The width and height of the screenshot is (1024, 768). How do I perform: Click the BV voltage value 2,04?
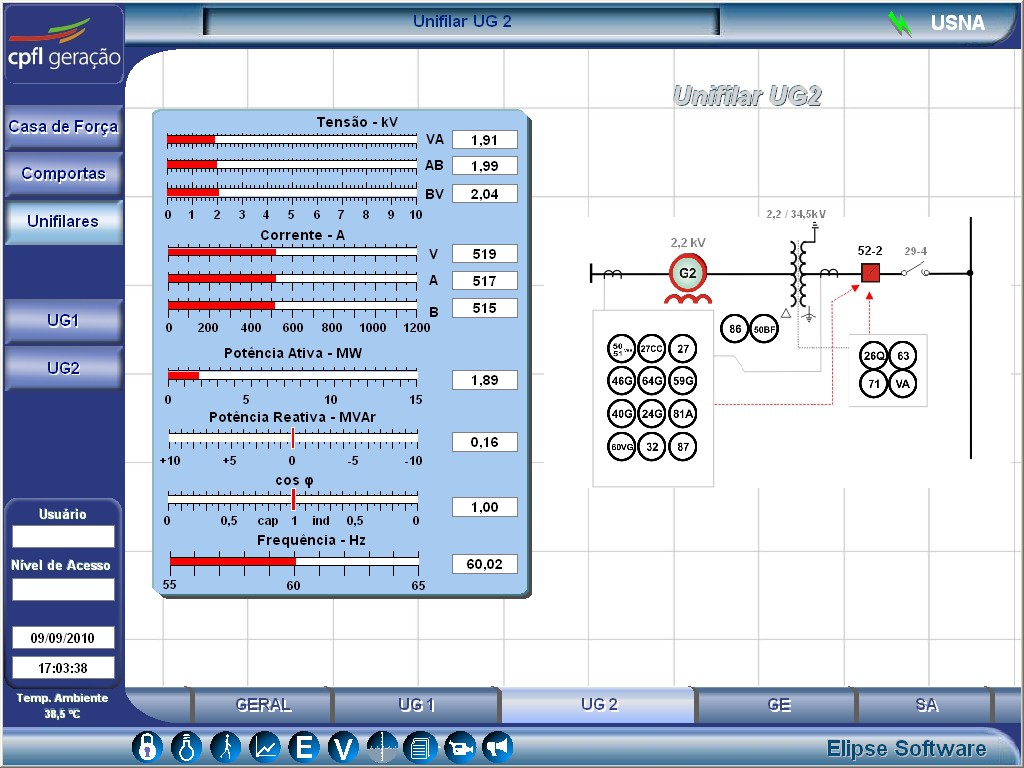[485, 194]
